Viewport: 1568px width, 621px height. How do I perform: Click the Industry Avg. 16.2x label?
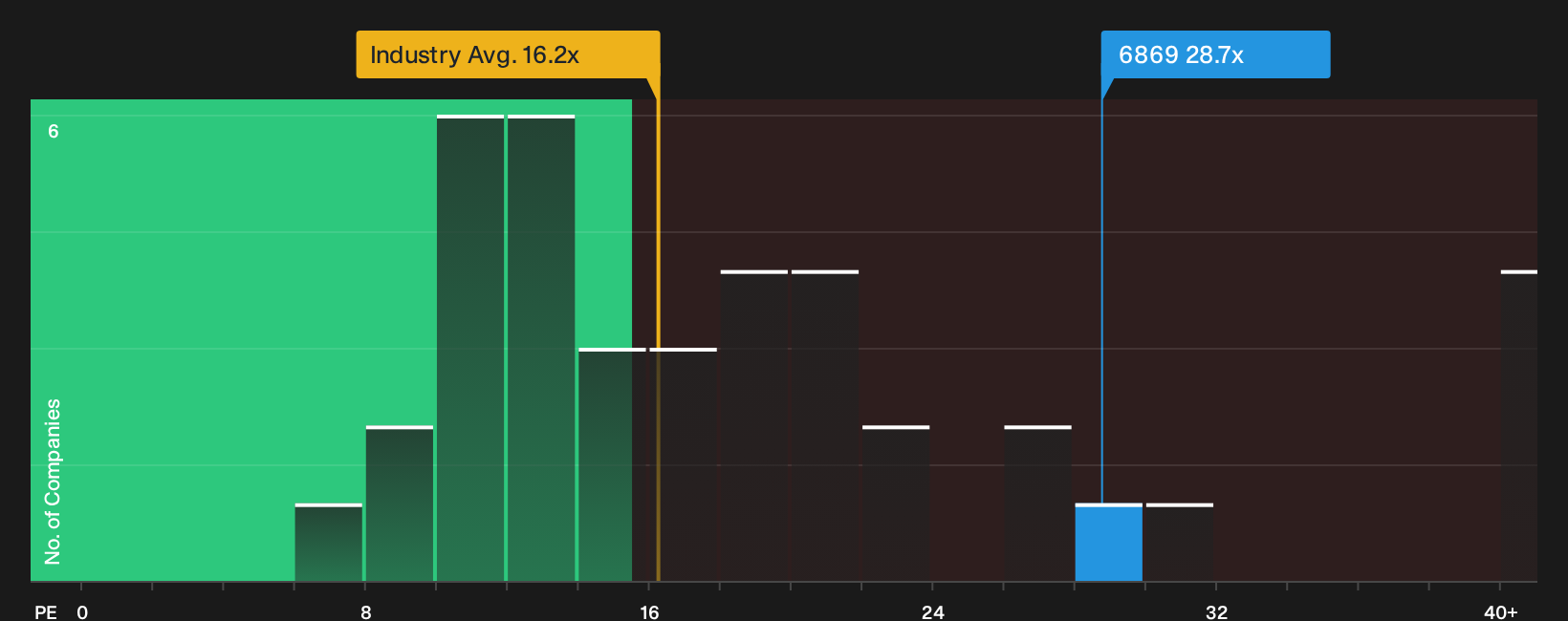pyautogui.click(x=508, y=54)
